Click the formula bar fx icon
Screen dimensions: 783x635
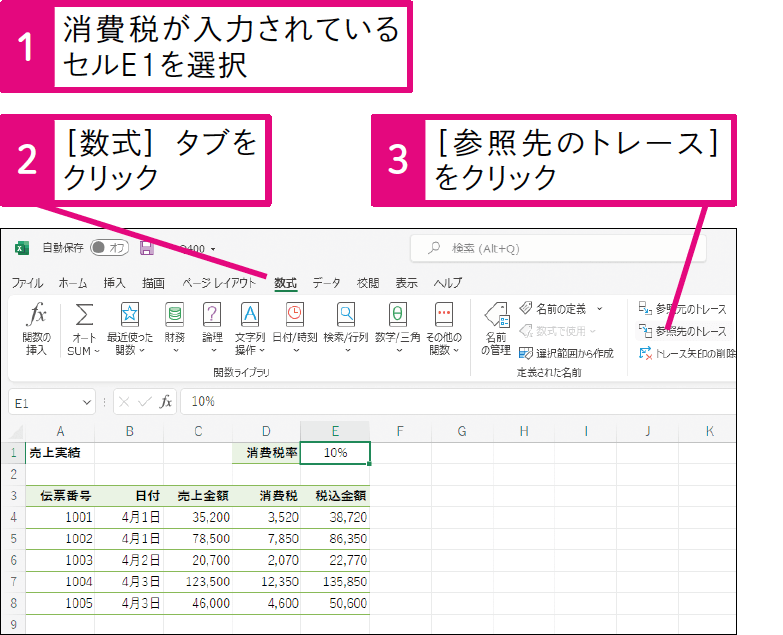click(x=166, y=402)
